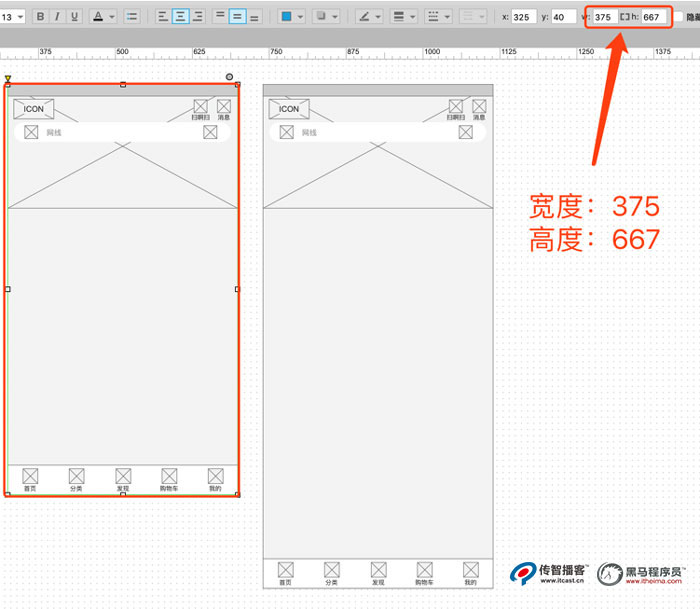
Task: Click the disabled arrow style icon
Action: (467, 17)
